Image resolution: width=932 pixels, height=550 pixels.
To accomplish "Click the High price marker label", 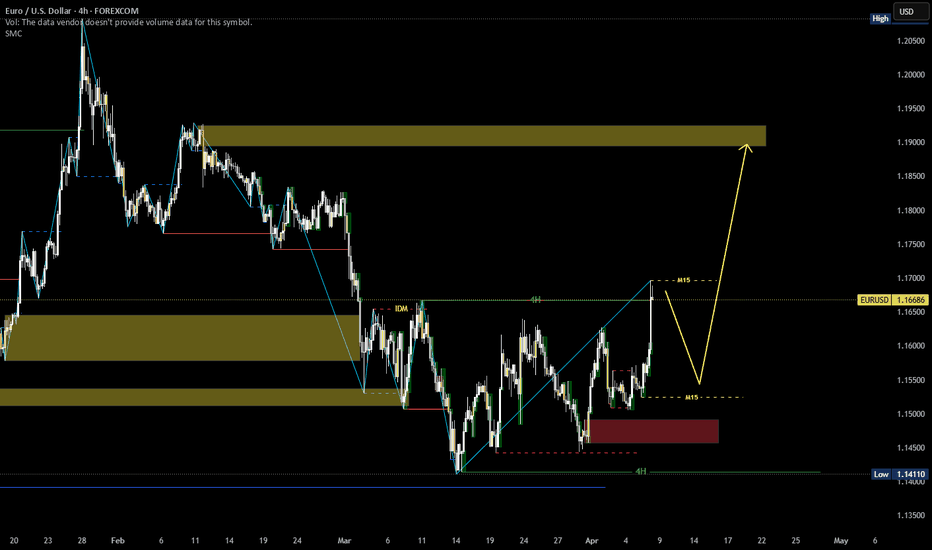I will [x=880, y=18].
